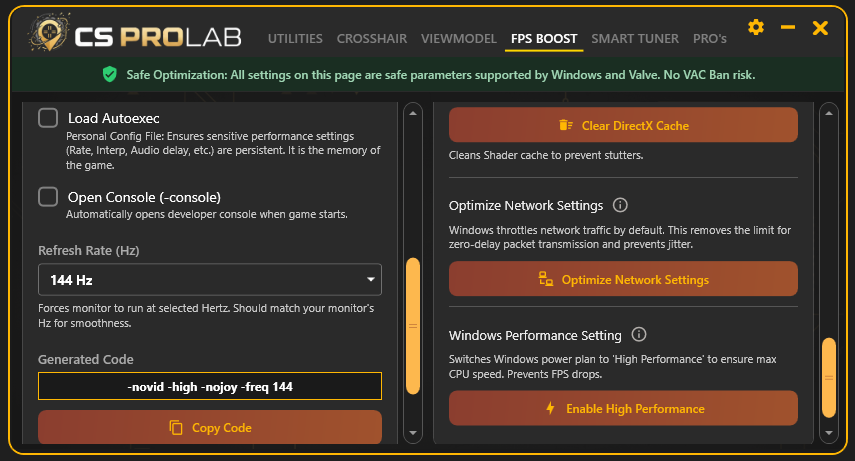Show info for Optimize Network Settings

pos(620,205)
